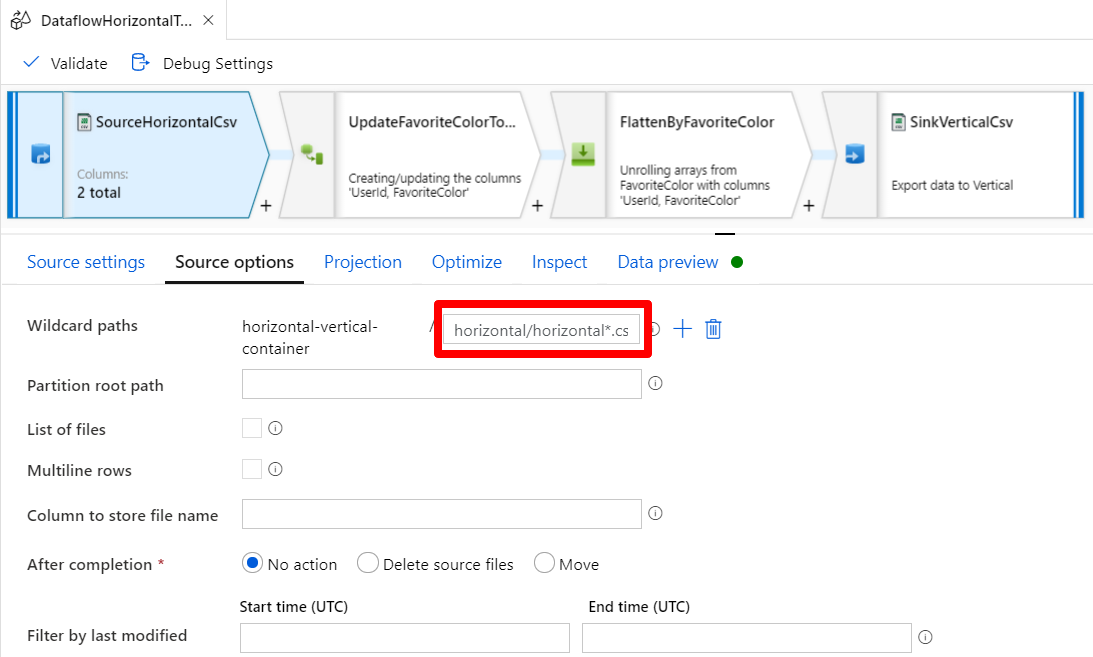Select the Delete source files option
1093x657 pixels.
pos(368,564)
